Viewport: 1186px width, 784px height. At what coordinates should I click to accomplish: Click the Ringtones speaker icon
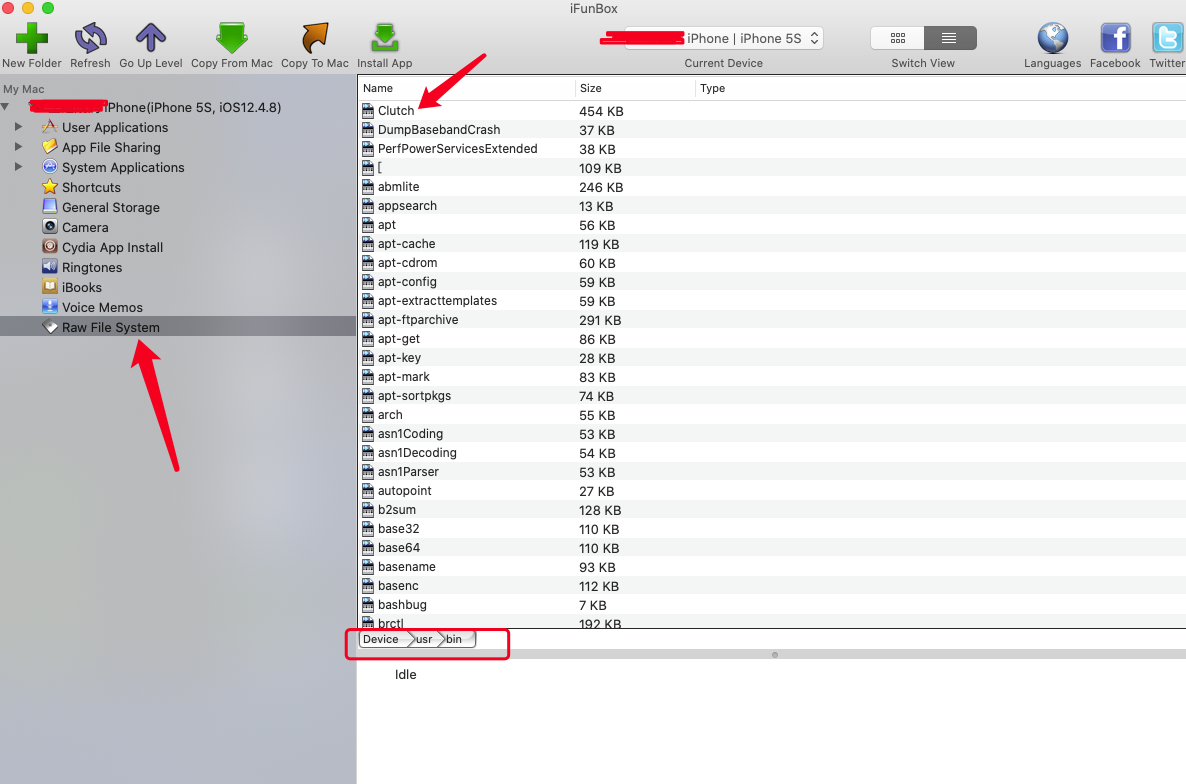point(50,266)
